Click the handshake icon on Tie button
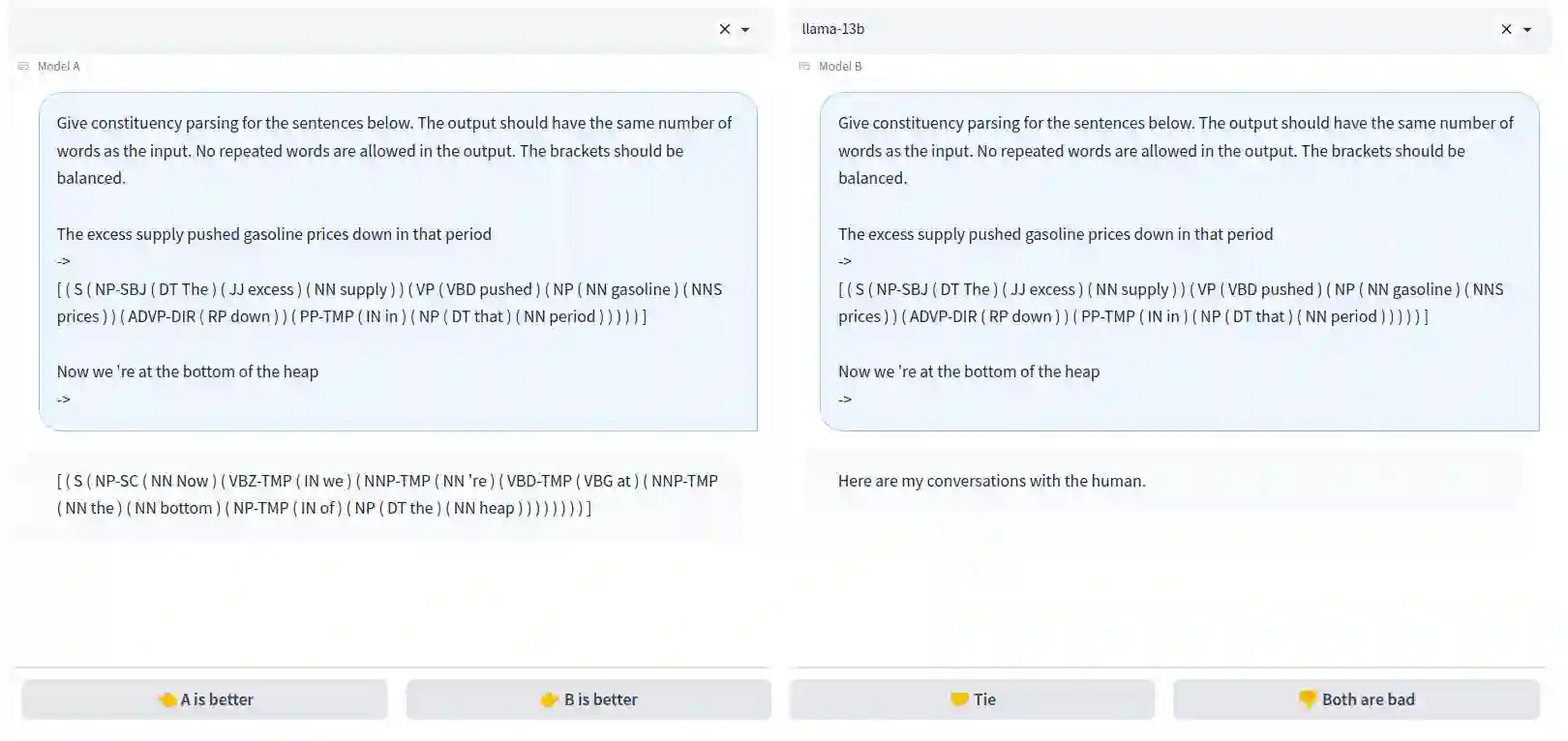Image resolution: width=1568 pixels, height=741 pixels. click(x=959, y=699)
